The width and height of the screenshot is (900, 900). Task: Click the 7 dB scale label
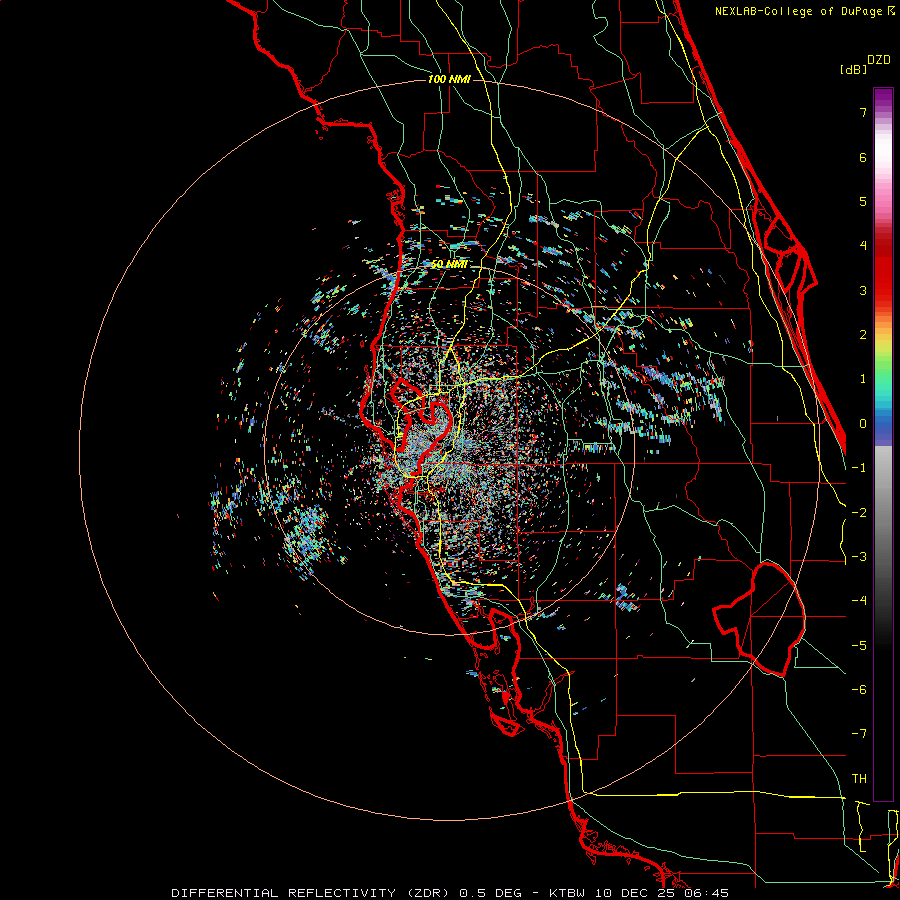pos(863,112)
